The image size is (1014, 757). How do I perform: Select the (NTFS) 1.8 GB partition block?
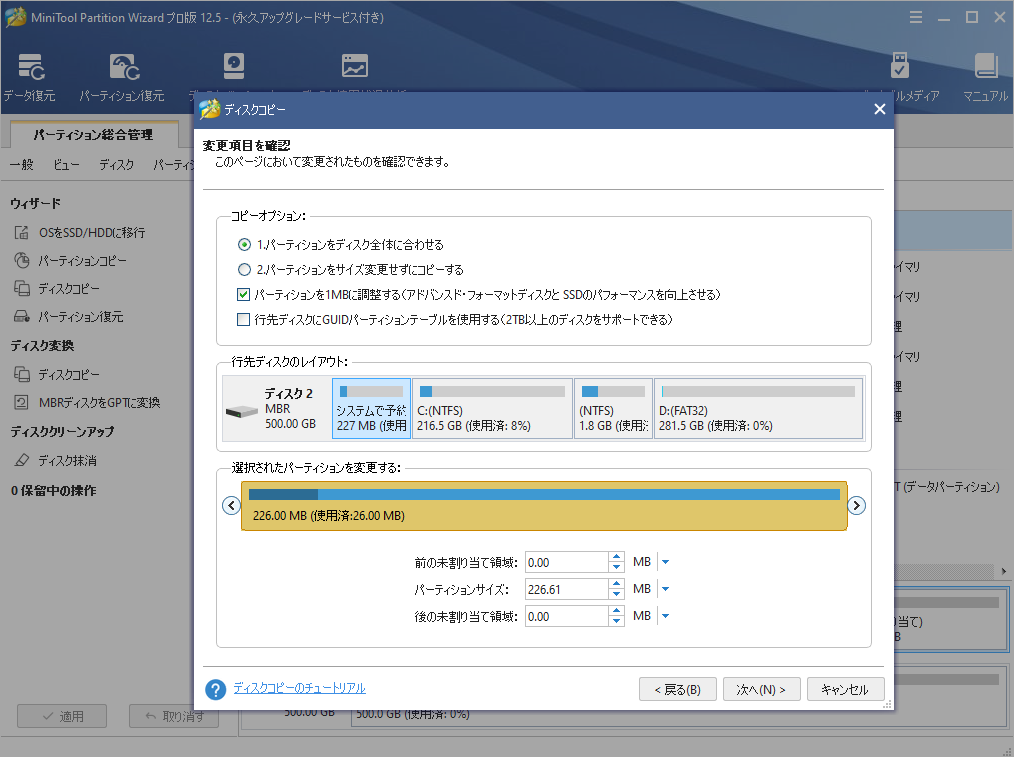coord(613,409)
